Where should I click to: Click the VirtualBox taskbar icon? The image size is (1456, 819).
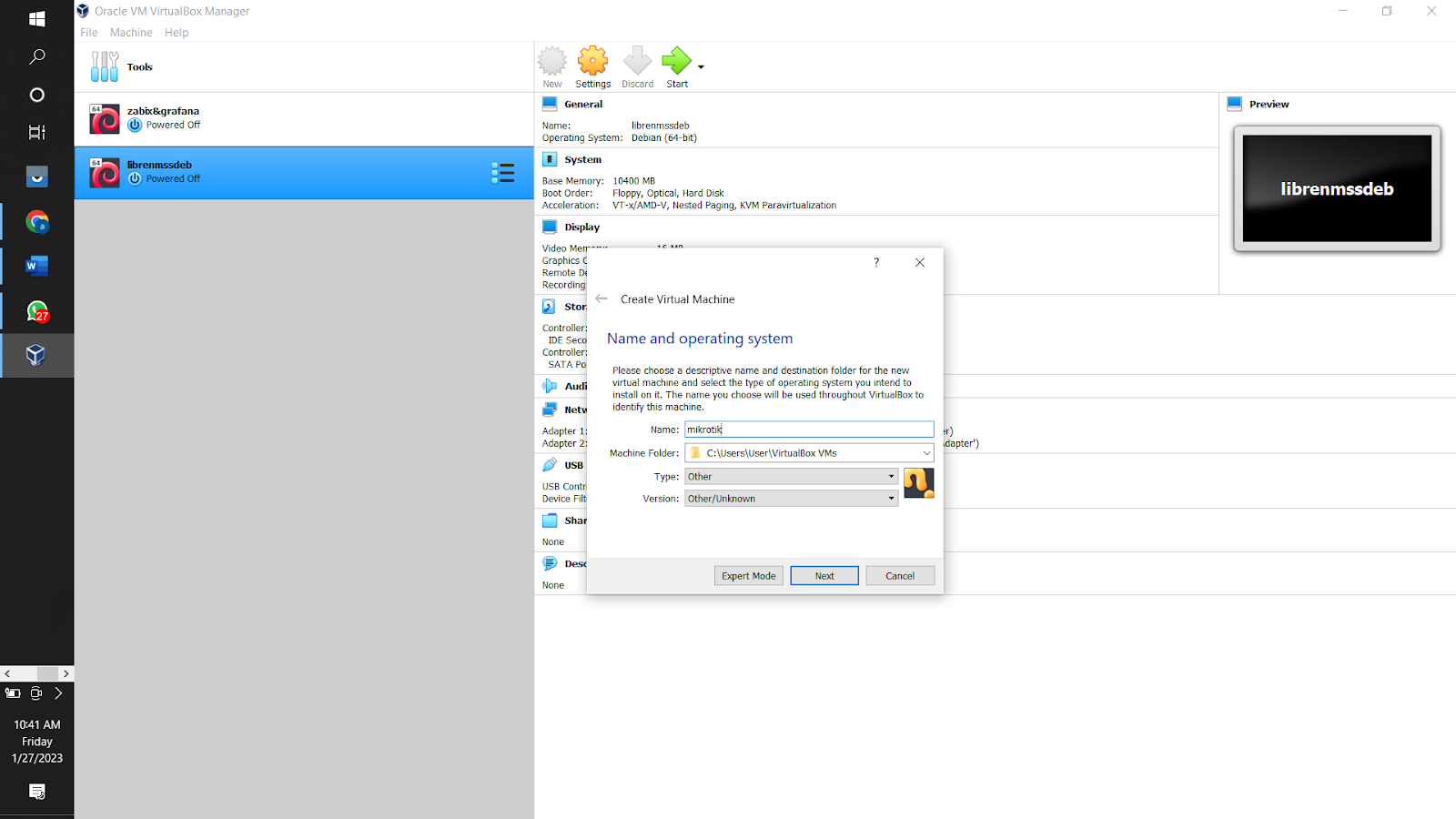point(37,355)
